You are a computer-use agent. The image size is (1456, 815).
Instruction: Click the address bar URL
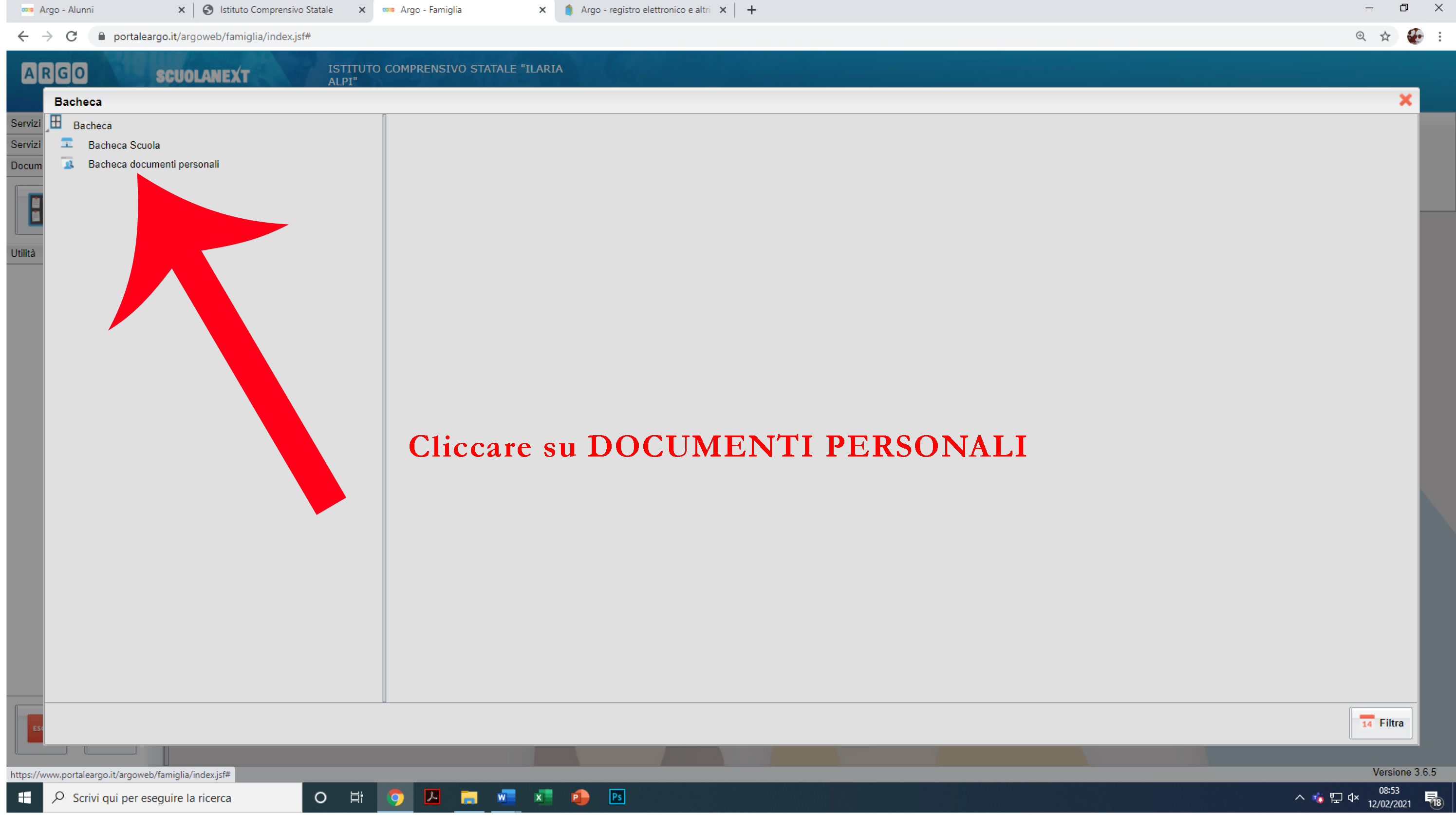click(x=212, y=36)
